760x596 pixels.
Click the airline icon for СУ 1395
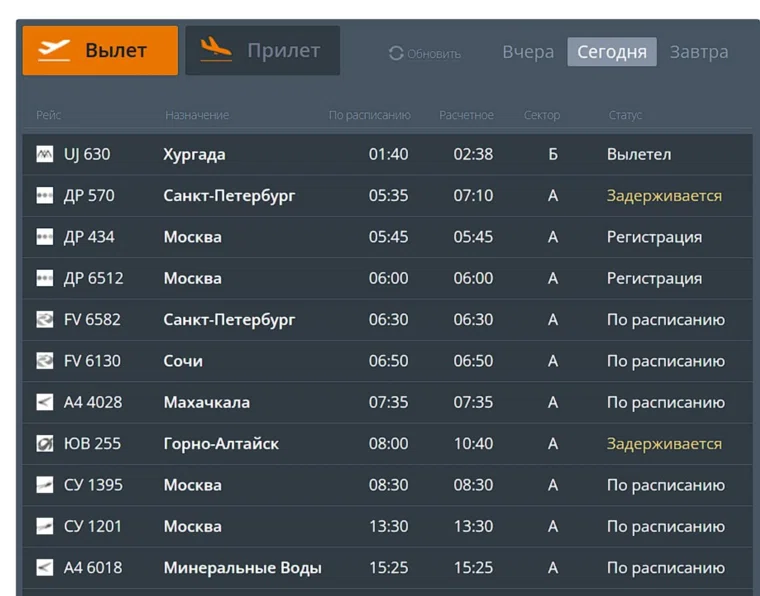(x=44, y=485)
